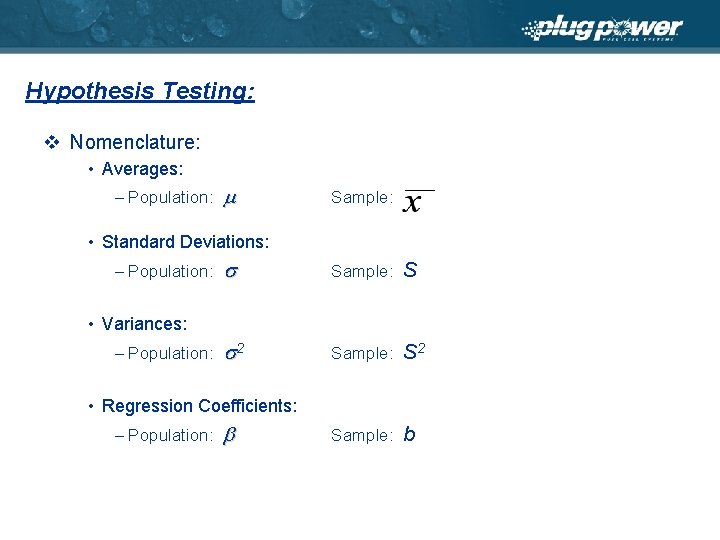Click the sample coefficient b symbol
Viewport: 720px width, 540px height.
pos(410,434)
